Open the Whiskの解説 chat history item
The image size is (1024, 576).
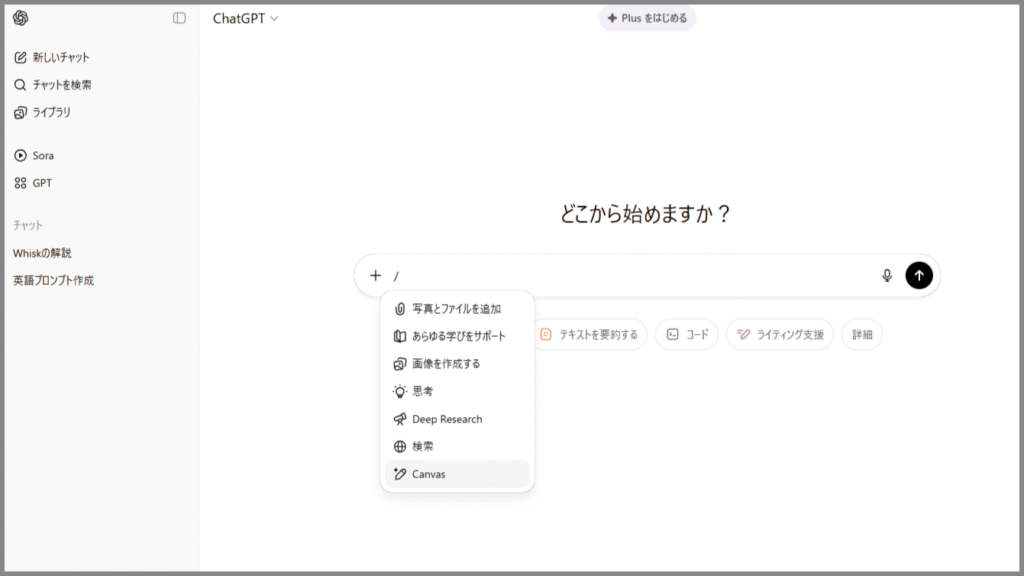(42, 253)
